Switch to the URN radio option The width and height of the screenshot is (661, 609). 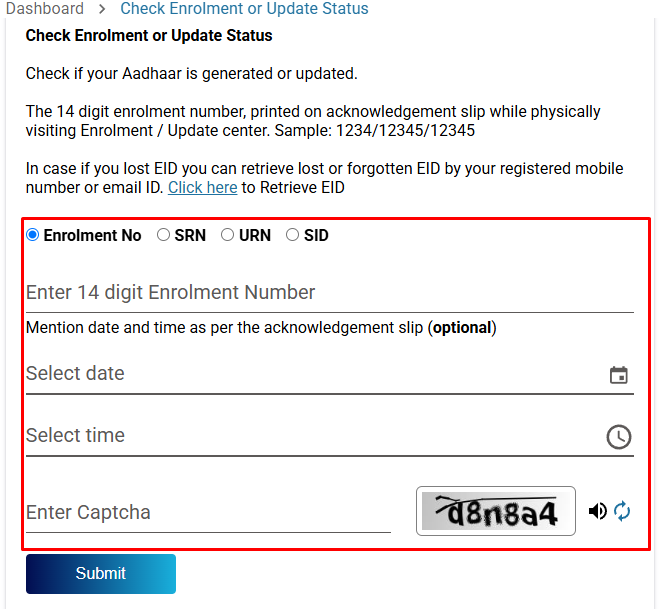pos(228,235)
